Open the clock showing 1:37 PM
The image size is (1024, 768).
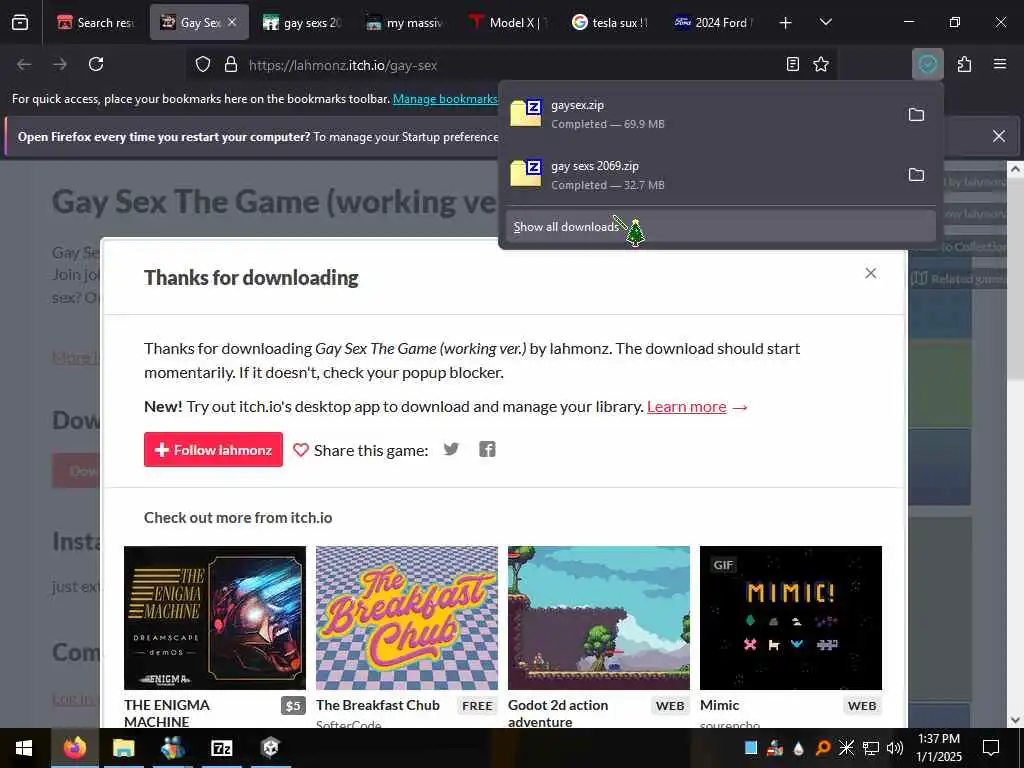click(939, 748)
